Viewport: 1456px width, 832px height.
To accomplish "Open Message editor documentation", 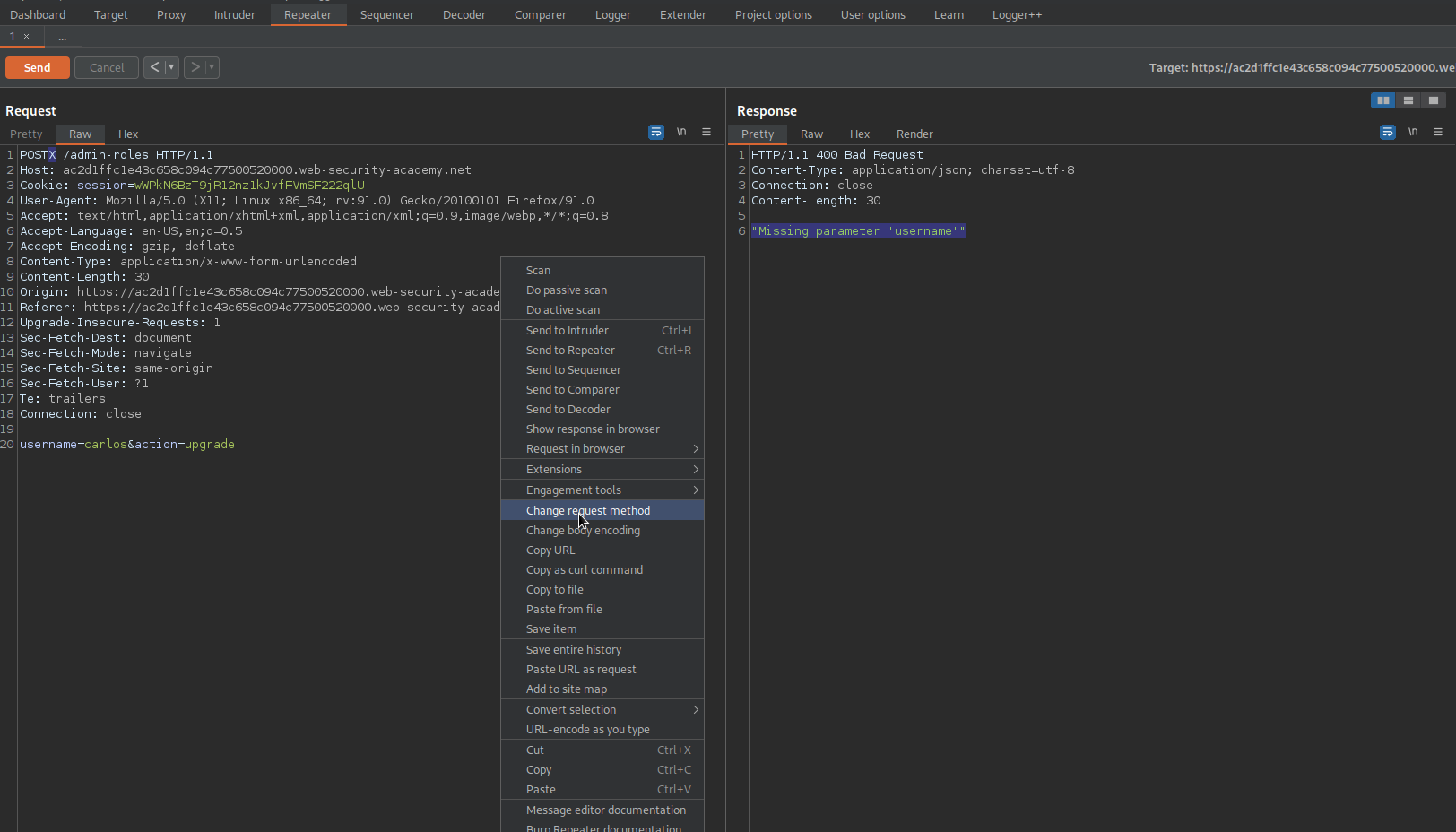I will (602, 810).
